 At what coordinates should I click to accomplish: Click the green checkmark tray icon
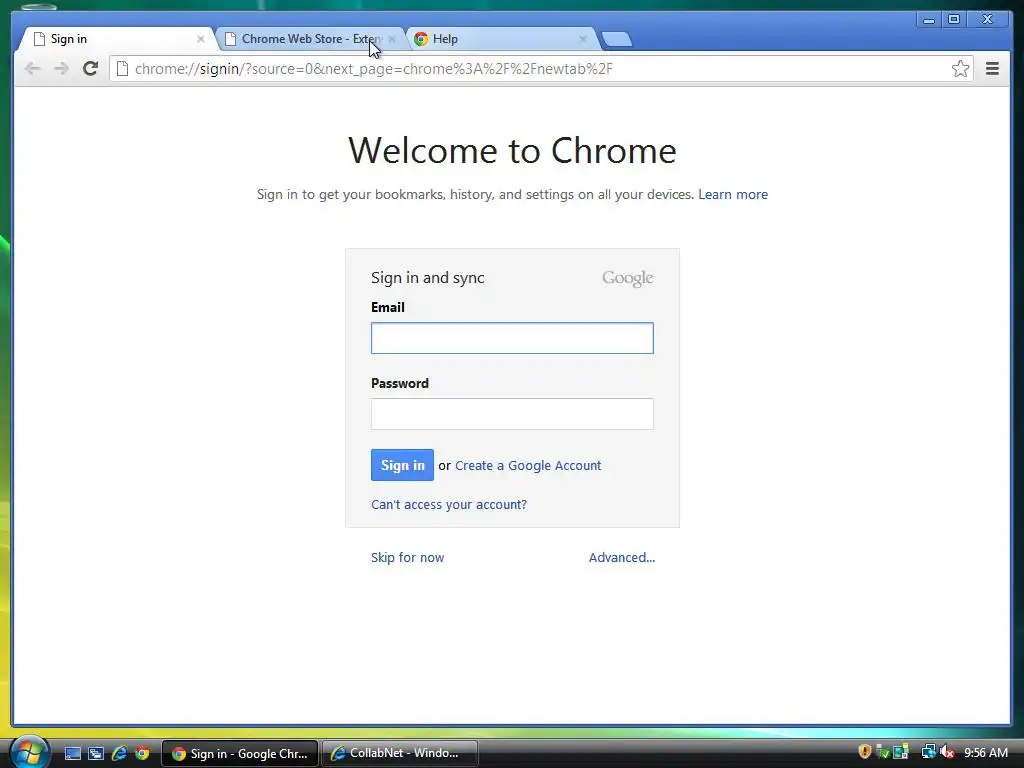(882, 752)
